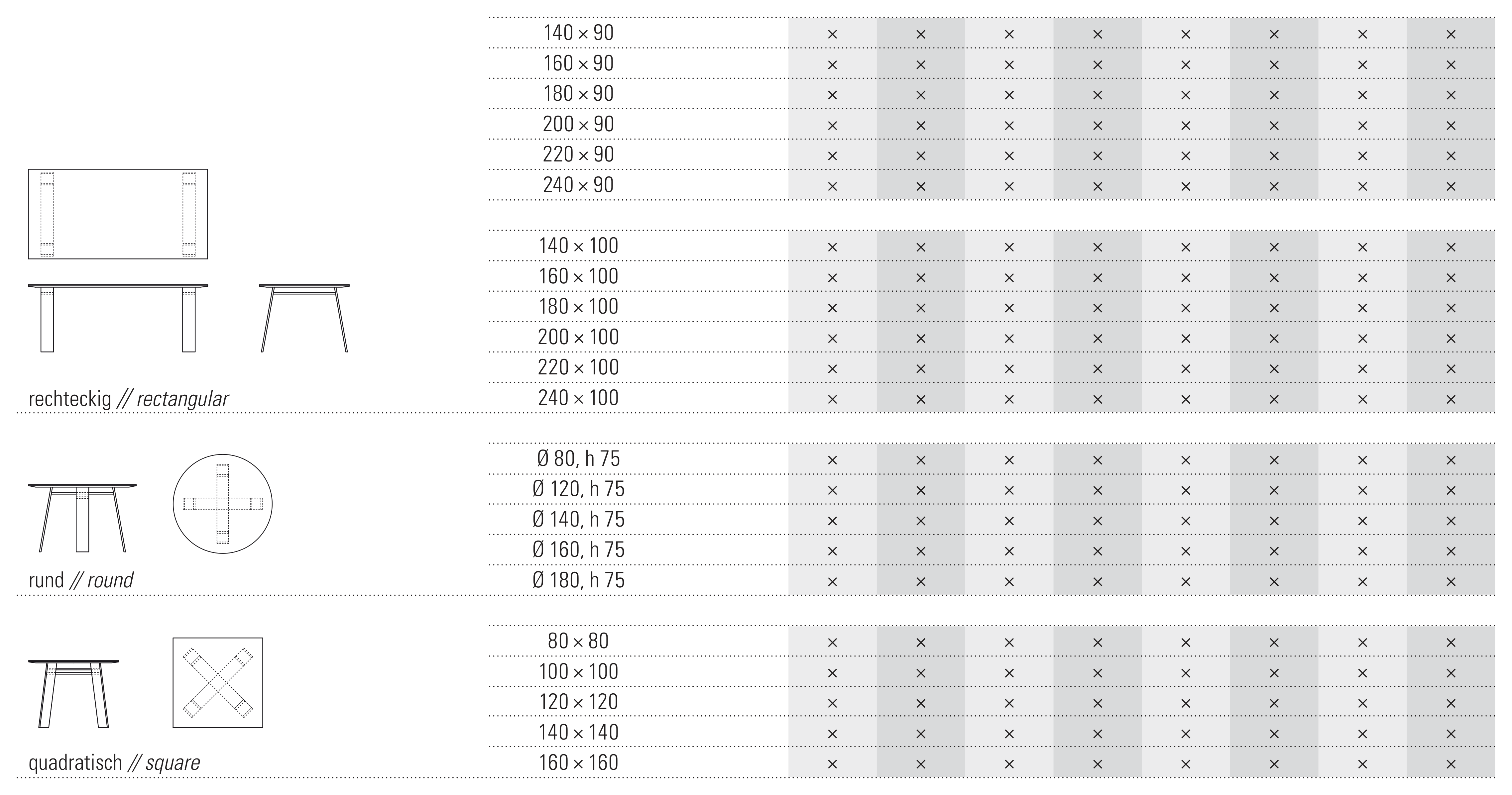The image size is (1512, 795).
Task: Click the last x mark in the 160 × 160 row
Action: 1451,764
